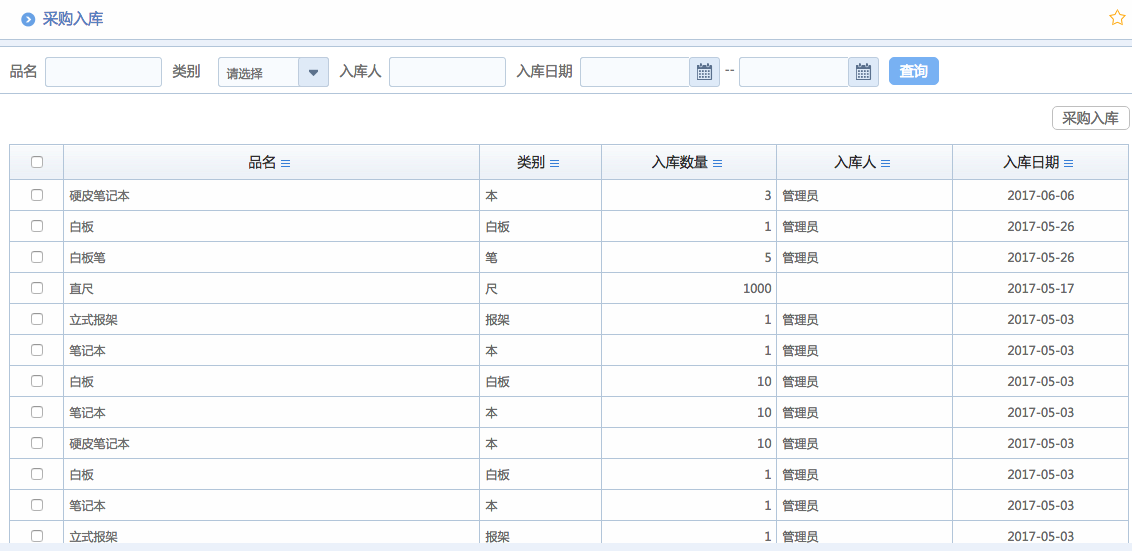Toggle the select-all checkbox in the table header
The image size is (1132, 551).
pos(37,162)
